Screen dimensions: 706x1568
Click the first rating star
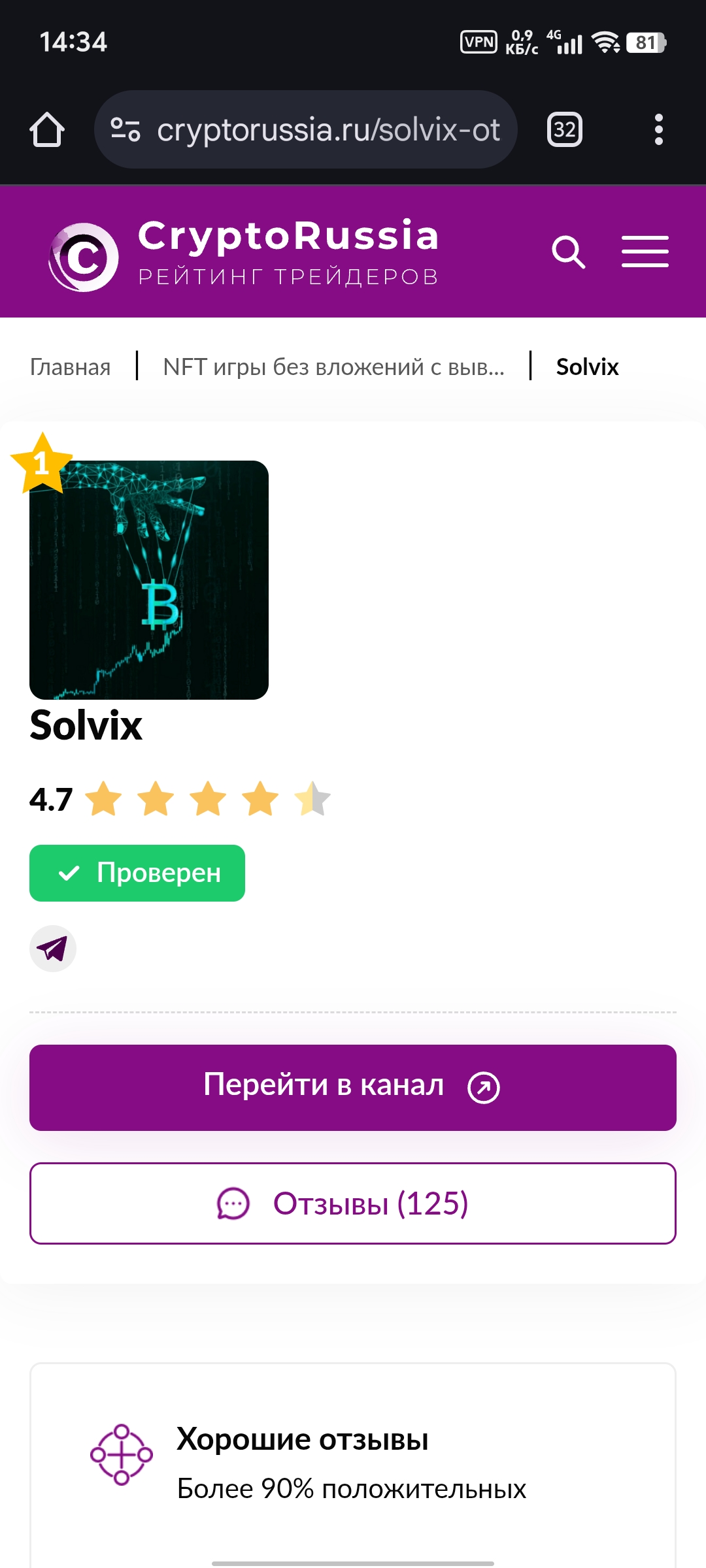click(x=103, y=798)
